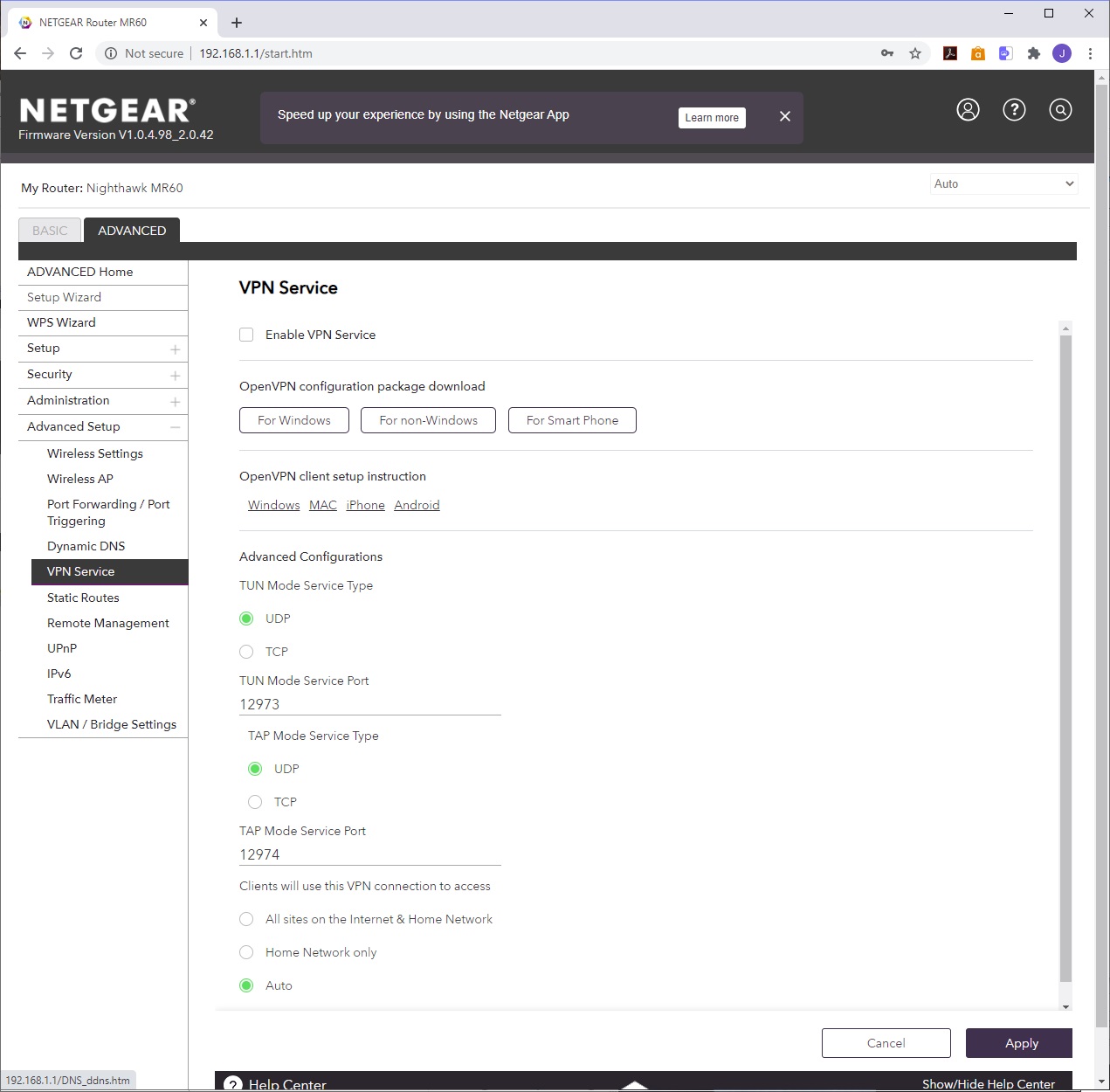This screenshot has height=1092, width=1110.
Task: Open the Auto language dropdown
Action: (x=1003, y=183)
